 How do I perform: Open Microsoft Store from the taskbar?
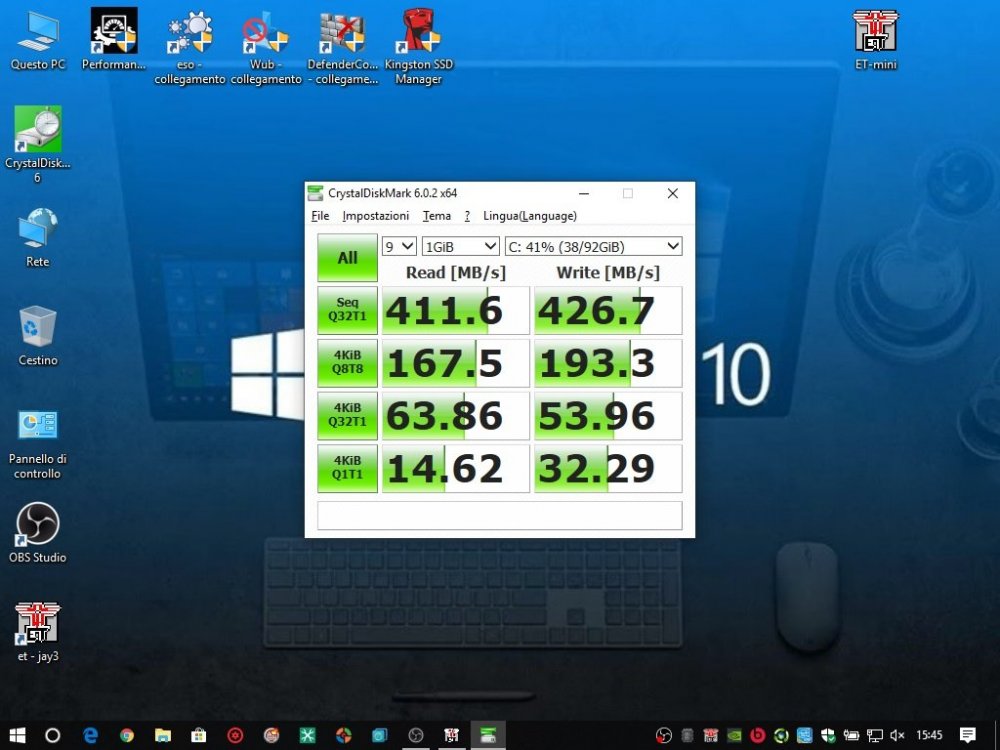(x=199, y=735)
